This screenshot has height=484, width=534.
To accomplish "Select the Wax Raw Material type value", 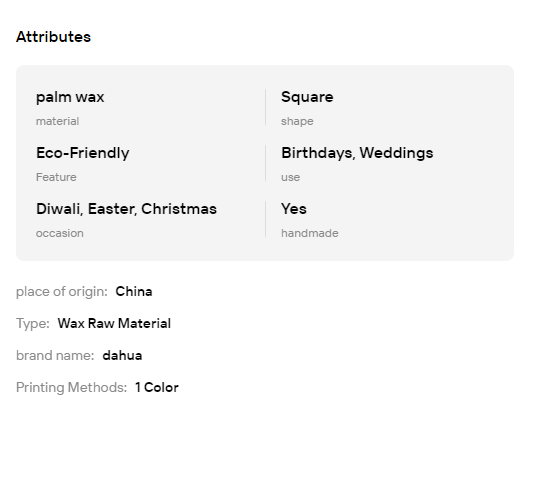I will (114, 324).
